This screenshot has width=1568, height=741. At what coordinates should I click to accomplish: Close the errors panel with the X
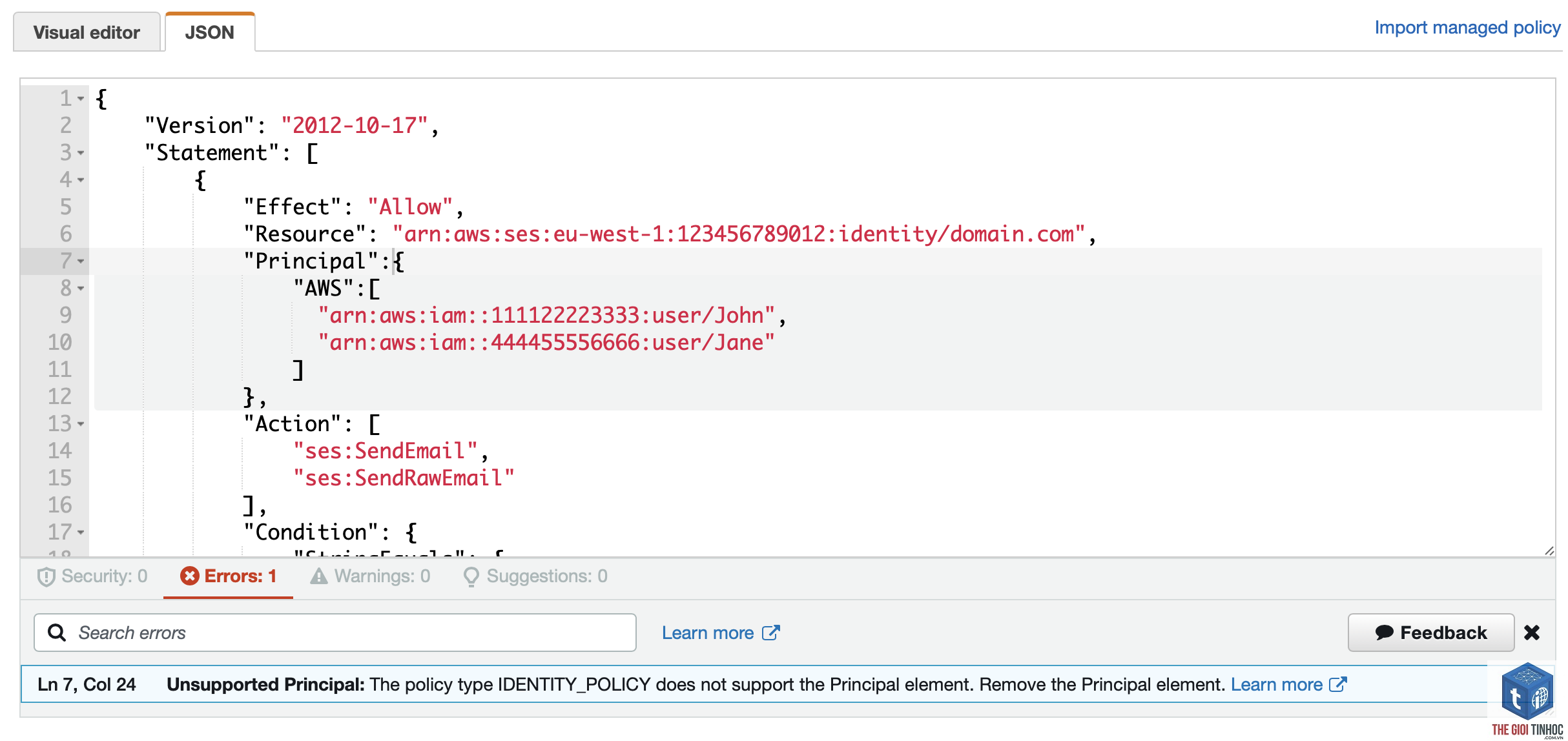[1532, 633]
